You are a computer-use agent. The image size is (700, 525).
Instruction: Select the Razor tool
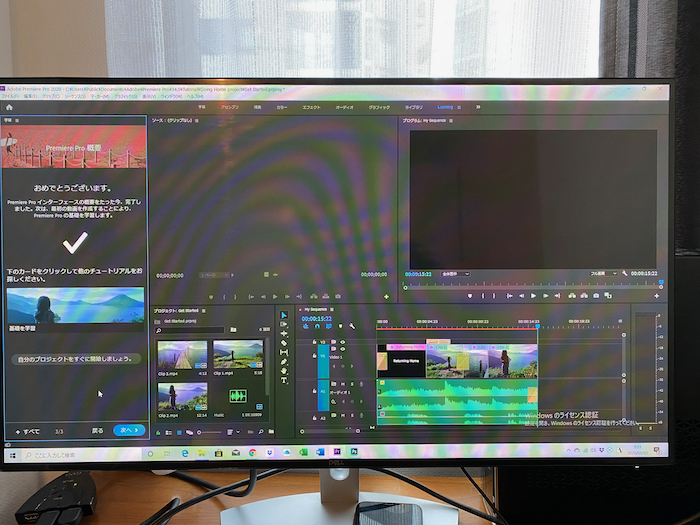click(283, 343)
